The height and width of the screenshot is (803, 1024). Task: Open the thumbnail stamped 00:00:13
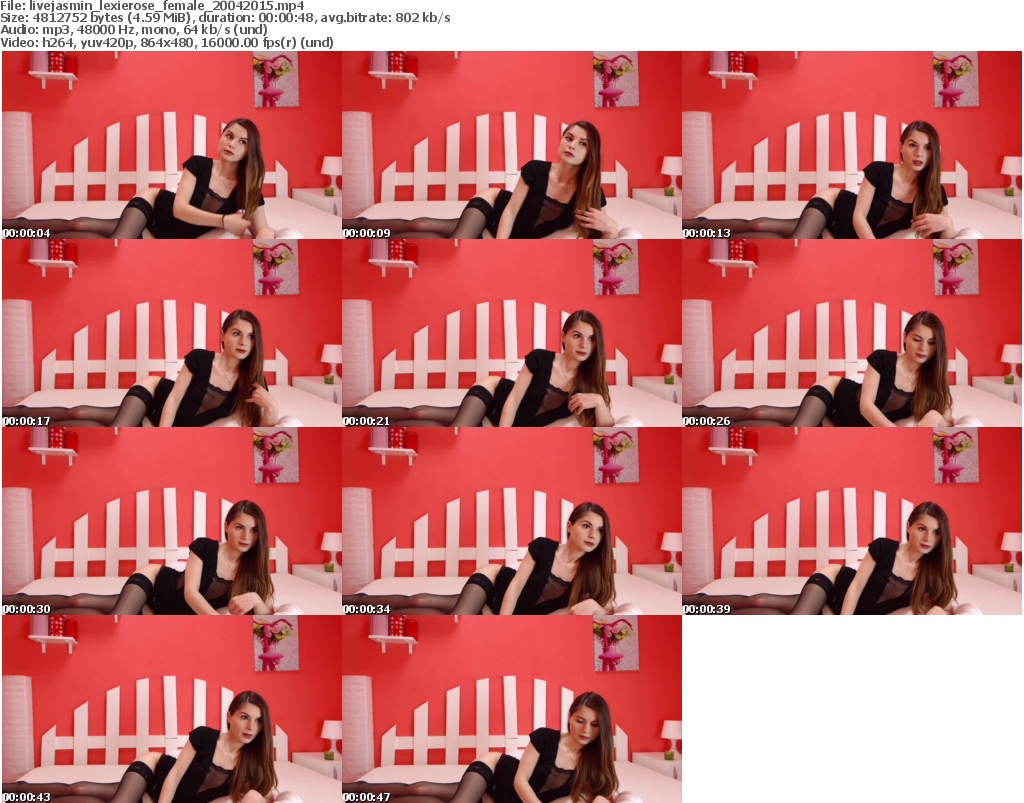click(x=852, y=145)
